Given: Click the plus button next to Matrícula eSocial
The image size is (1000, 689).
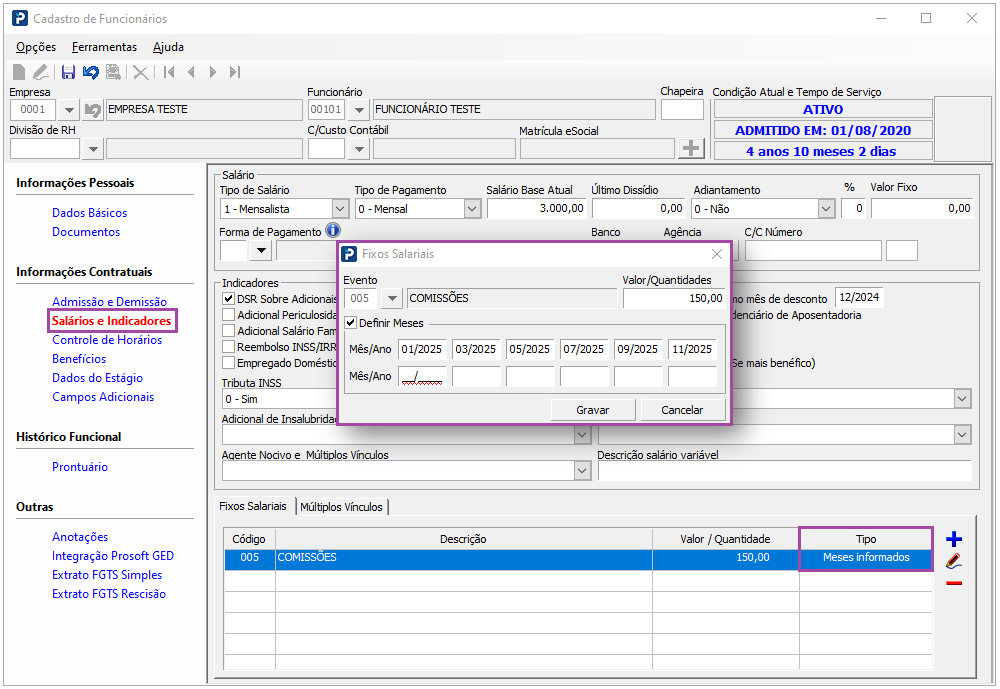Looking at the screenshot, I should [691, 148].
